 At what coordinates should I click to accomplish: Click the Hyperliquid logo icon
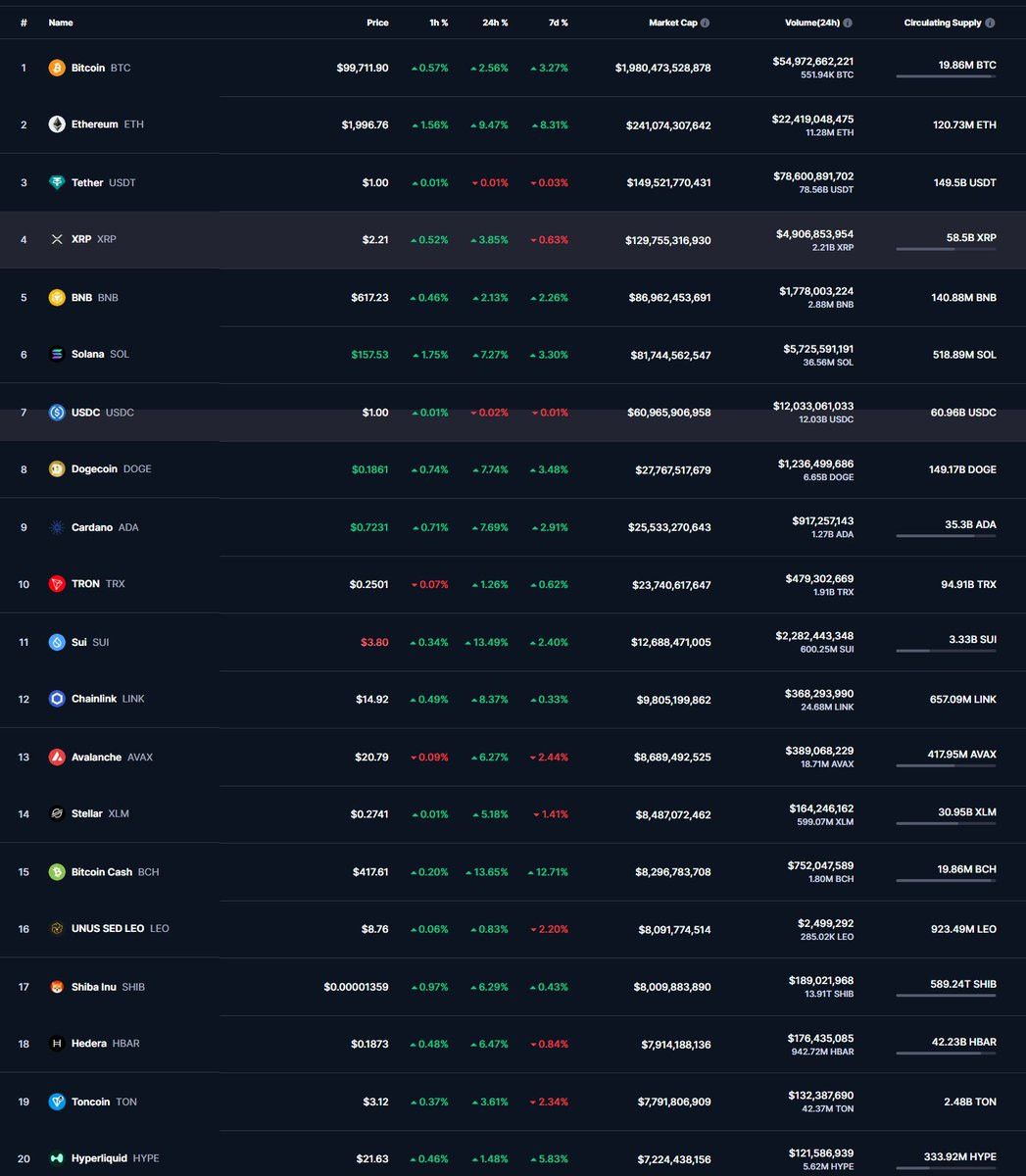[x=57, y=1158]
